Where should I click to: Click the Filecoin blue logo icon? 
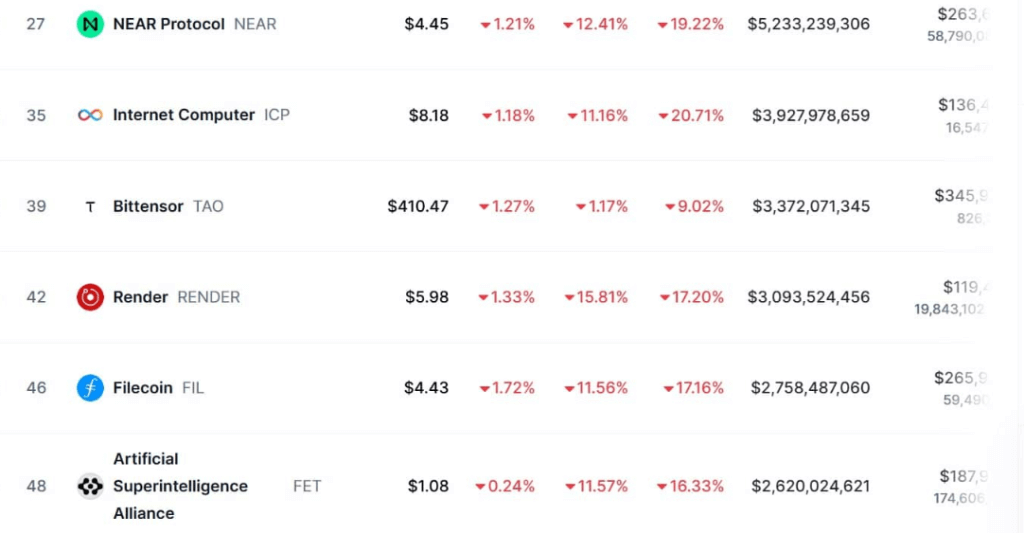(x=90, y=388)
